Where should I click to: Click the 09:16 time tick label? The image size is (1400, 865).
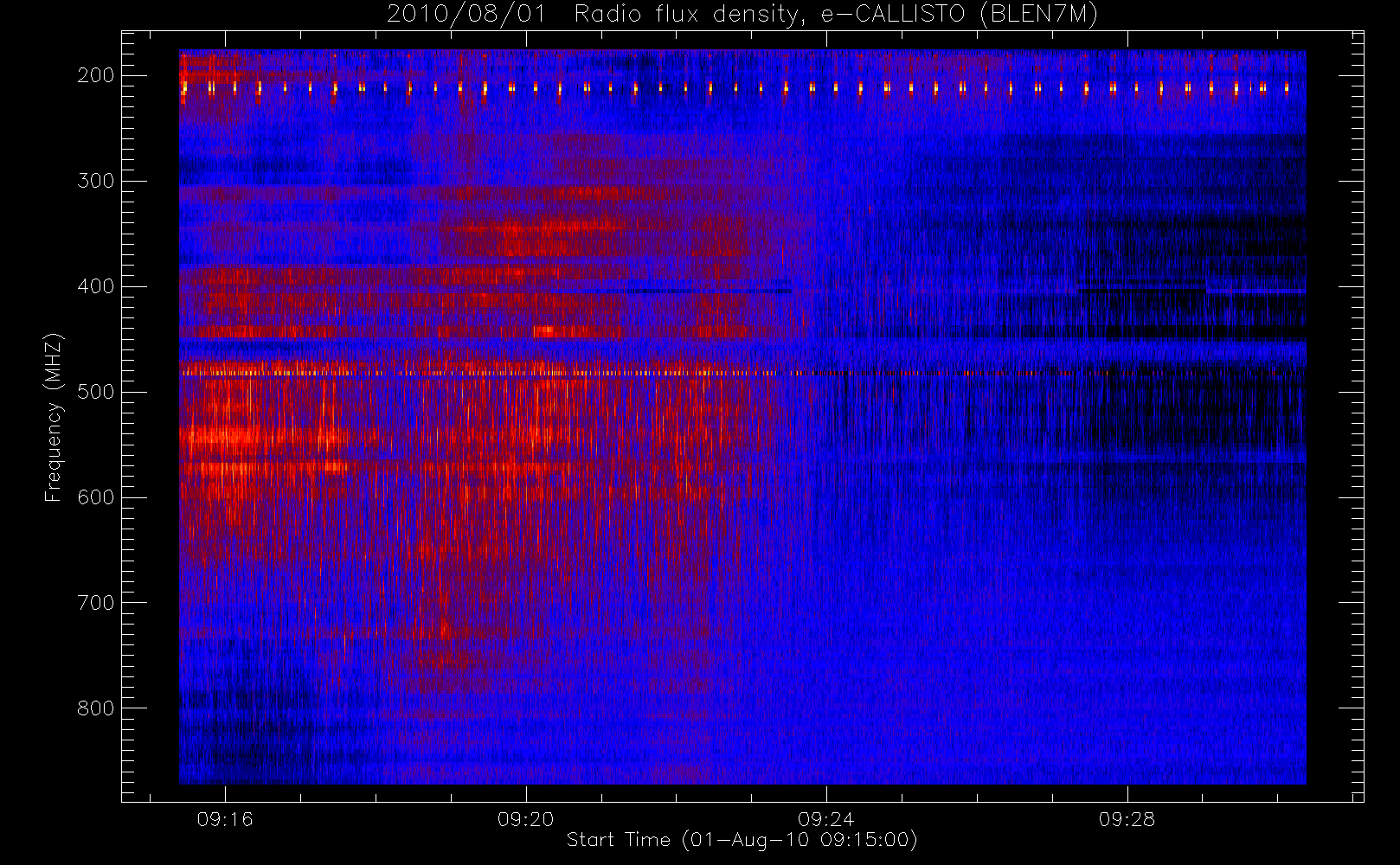pos(225,819)
